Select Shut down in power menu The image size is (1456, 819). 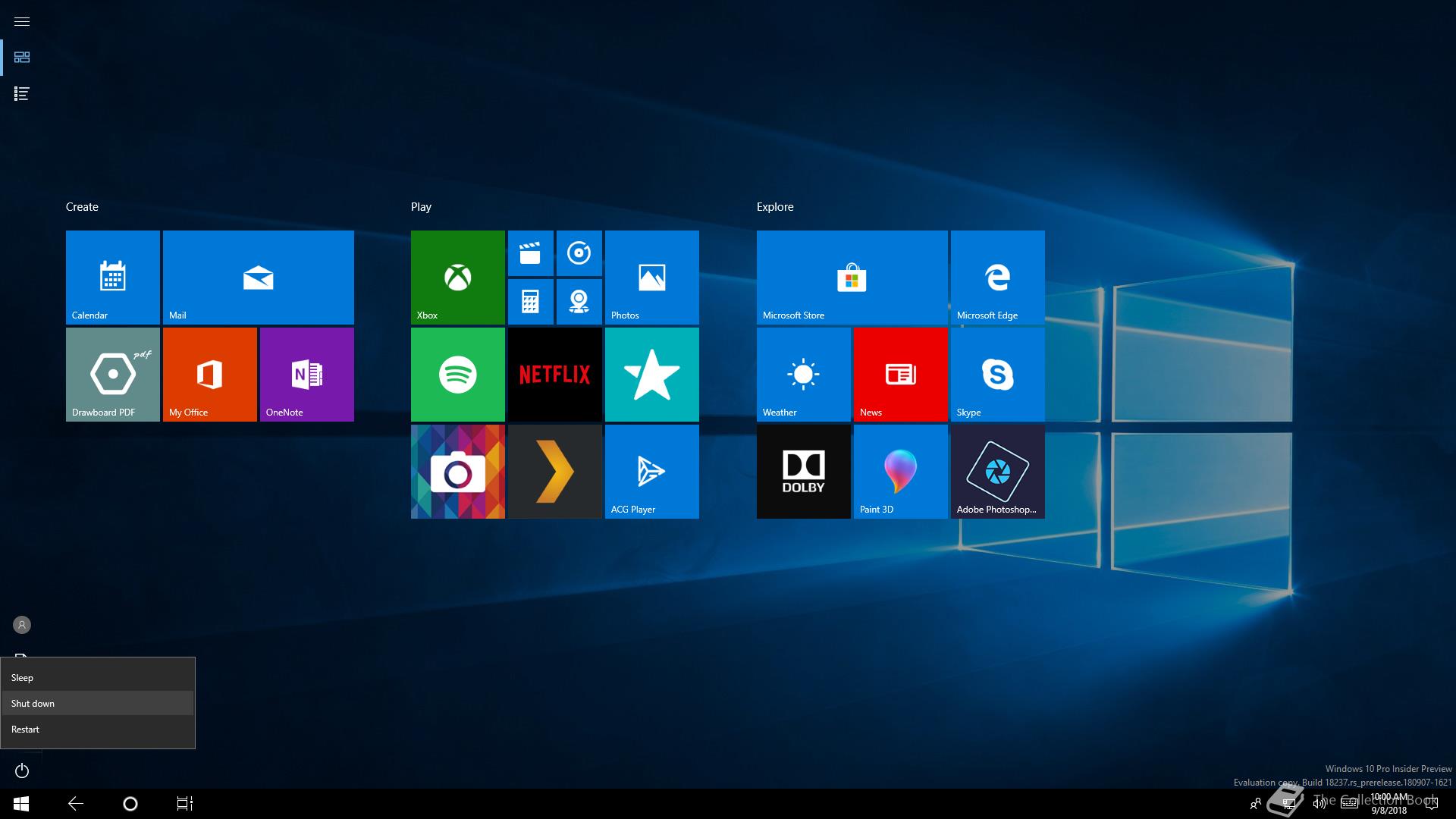pyautogui.click(x=98, y=704)
